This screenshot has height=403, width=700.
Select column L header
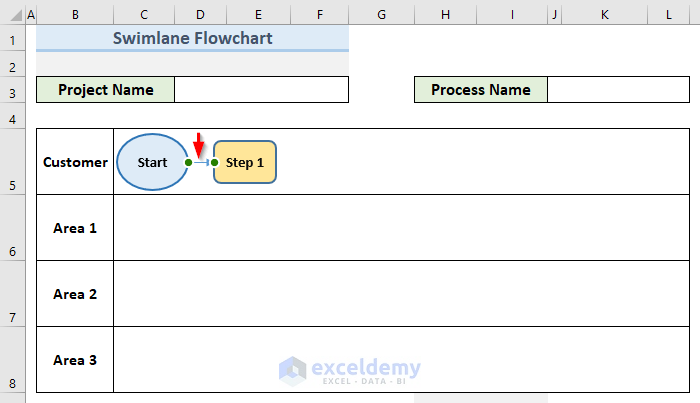pyautogui.click(x=668, y=15)
